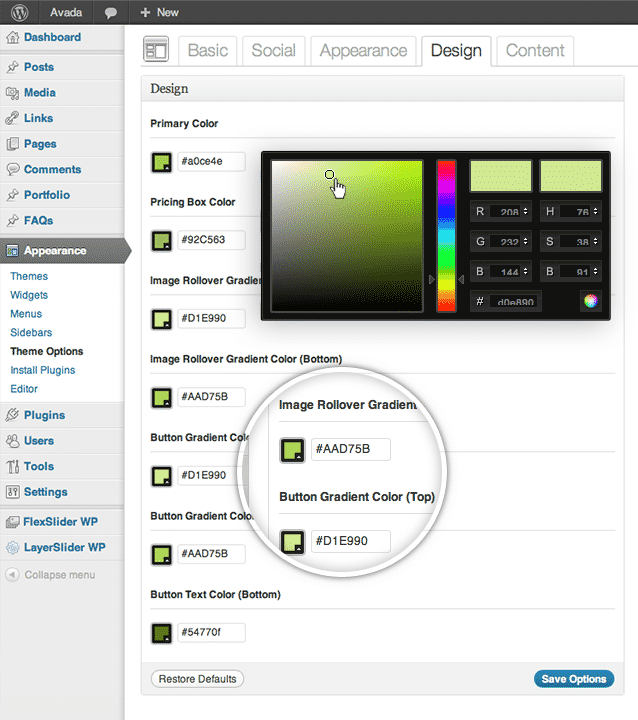Viewport: 638px width, 720px height.
Task: Click the Button Text Color hex field
Action: 210,632
